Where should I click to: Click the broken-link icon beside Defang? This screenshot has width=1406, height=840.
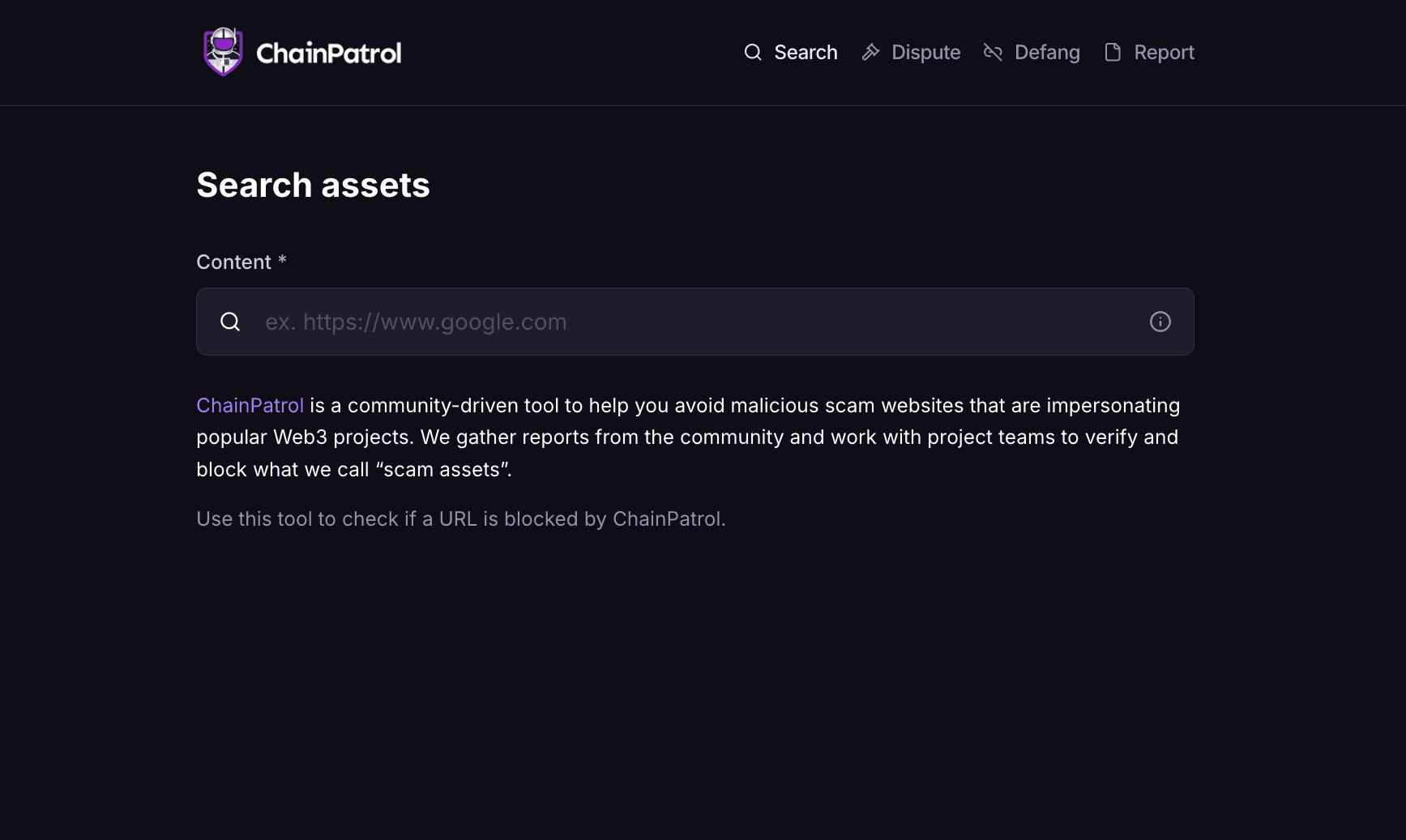(x=993, y=53)
